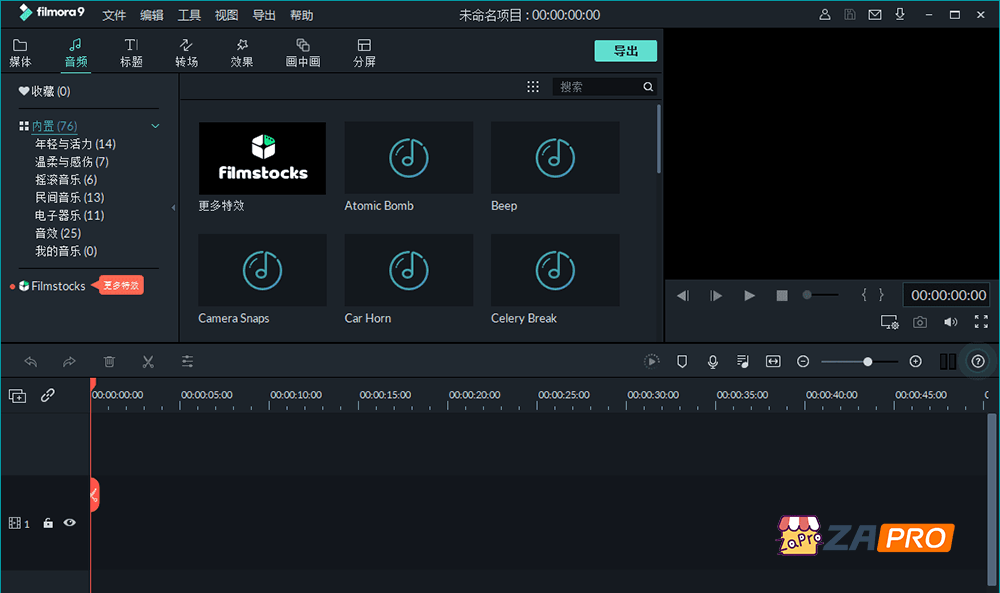Switch to the 转场 transitions tab

pos(186,51)
